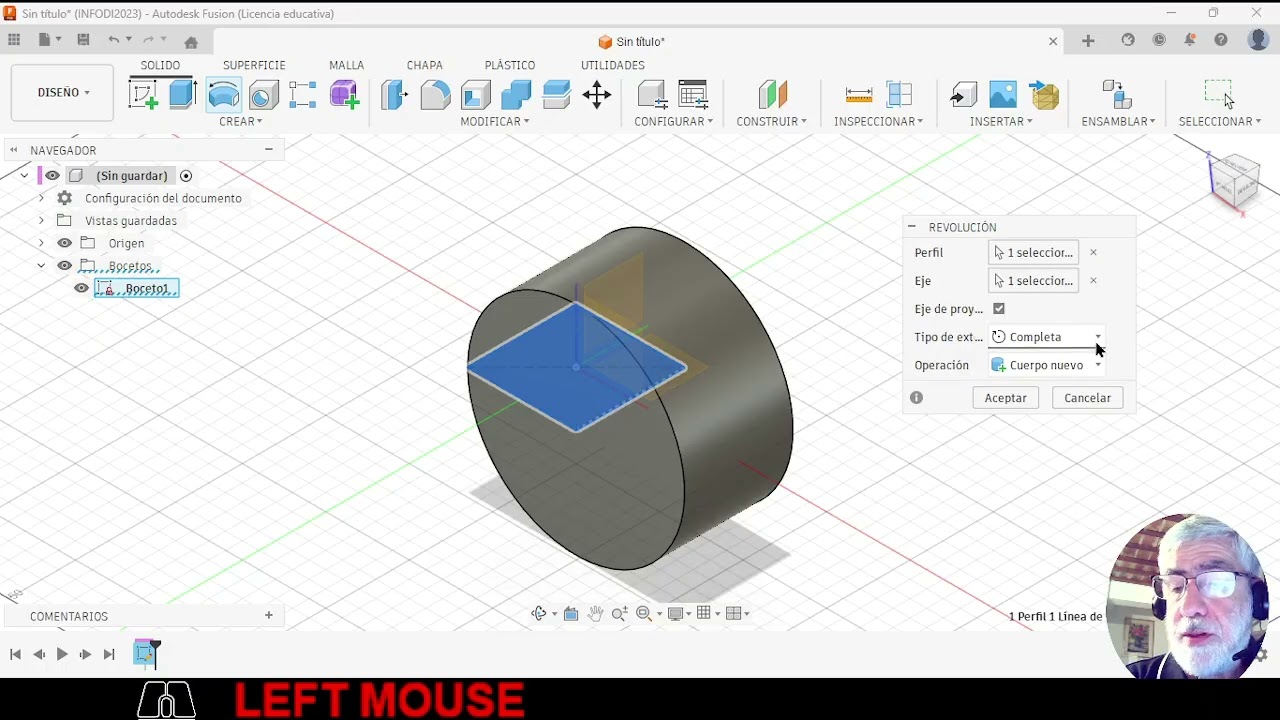The image size is (1280, 720).
Task: Switch to the SUPERFICIE tab
Action: point(254,65)
